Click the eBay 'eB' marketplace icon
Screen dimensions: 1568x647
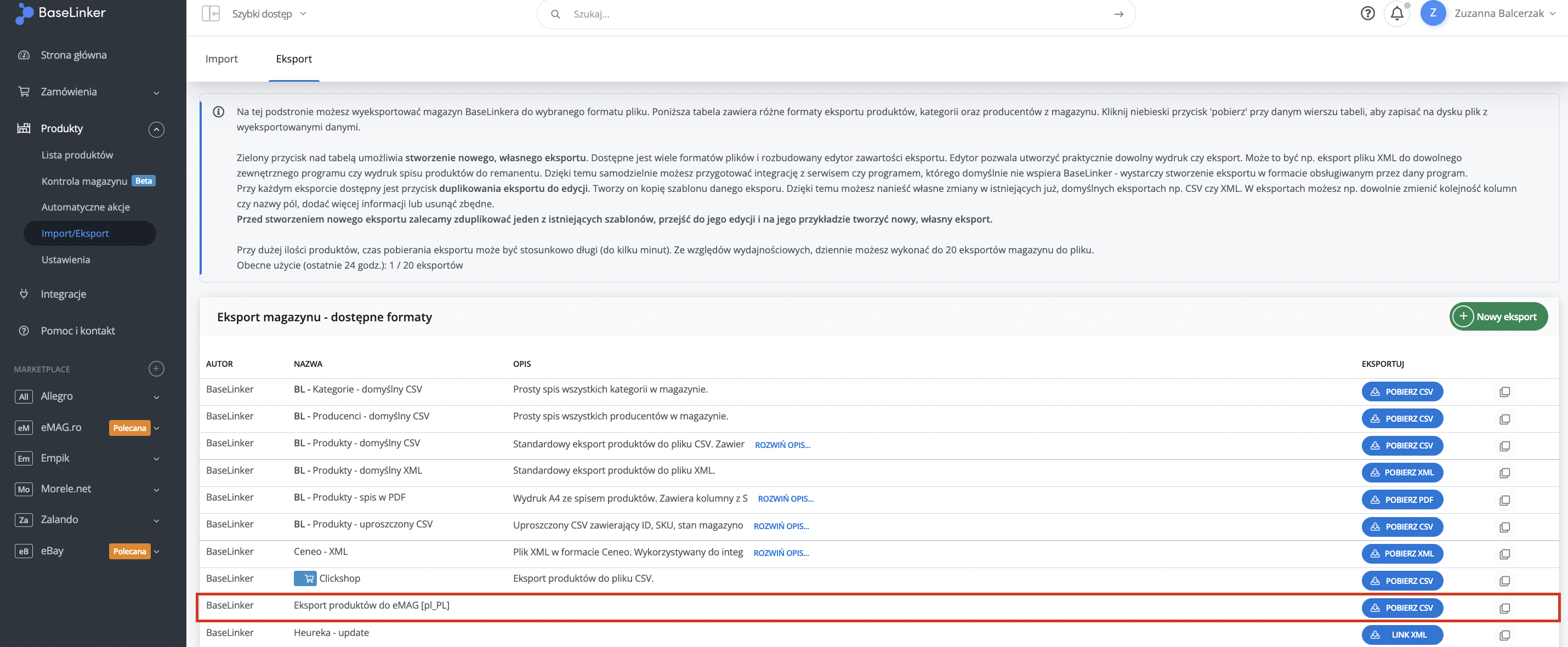click(x=23, y=552)
